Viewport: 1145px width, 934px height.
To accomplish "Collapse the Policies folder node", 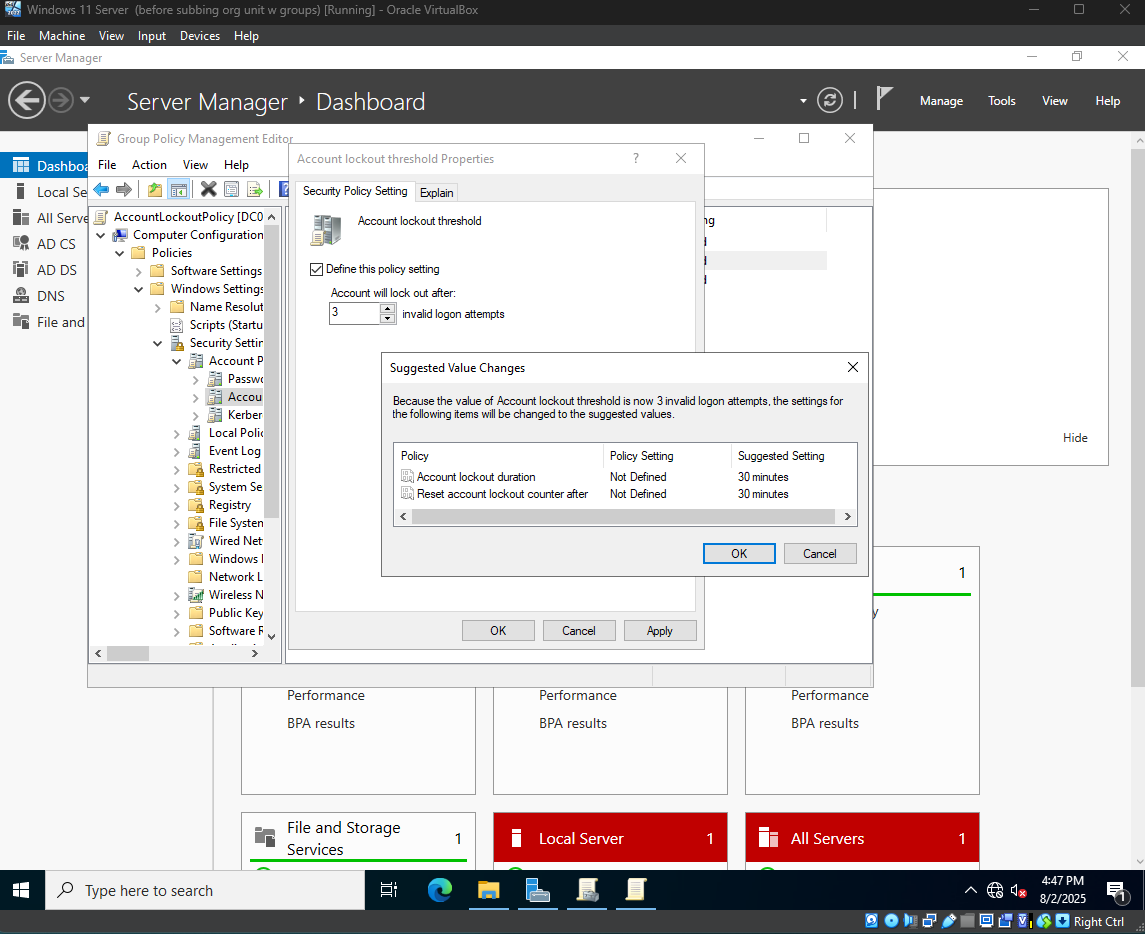I will coord(120,253).
